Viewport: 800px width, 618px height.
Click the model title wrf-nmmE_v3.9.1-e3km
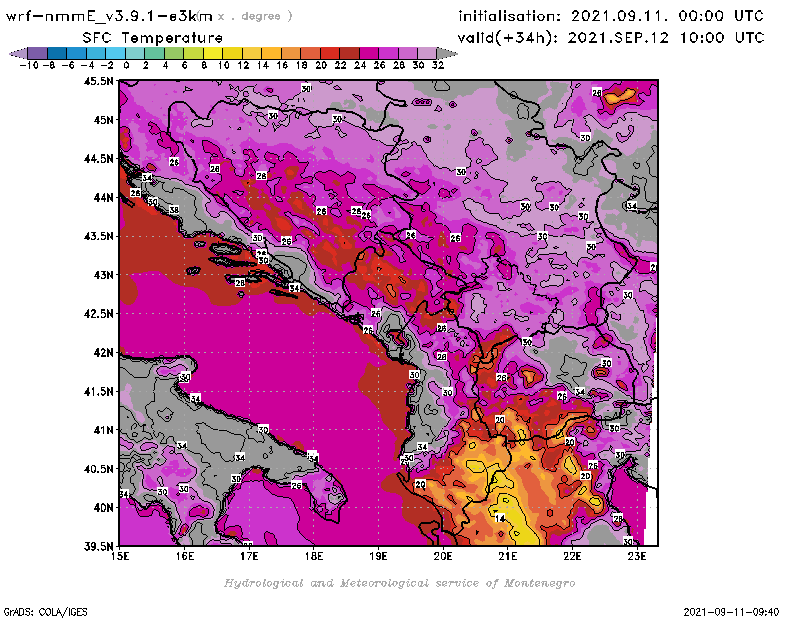pos(109,16)
